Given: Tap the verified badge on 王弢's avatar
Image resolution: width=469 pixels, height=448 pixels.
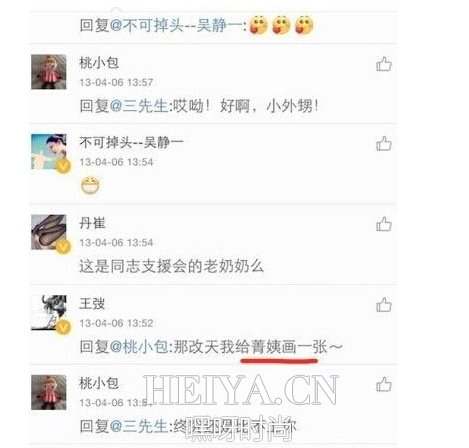Looking at the screenshot, I should tap(63, 327).
